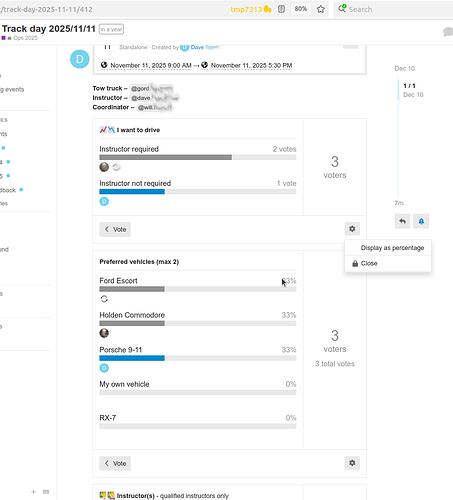Jump to Dec 10 on the timeline
The width and height of the screenshot is (453, 500).
pyautogui.click(x=405, y=68)
